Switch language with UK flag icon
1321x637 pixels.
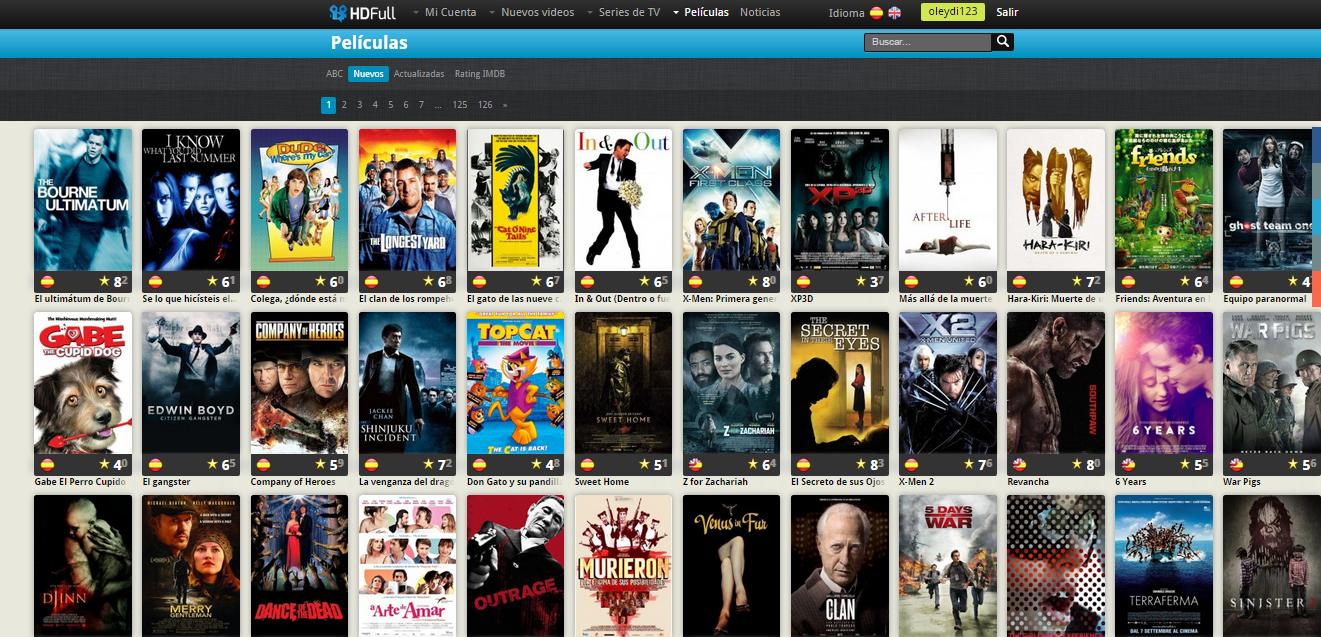pos(894,13)
